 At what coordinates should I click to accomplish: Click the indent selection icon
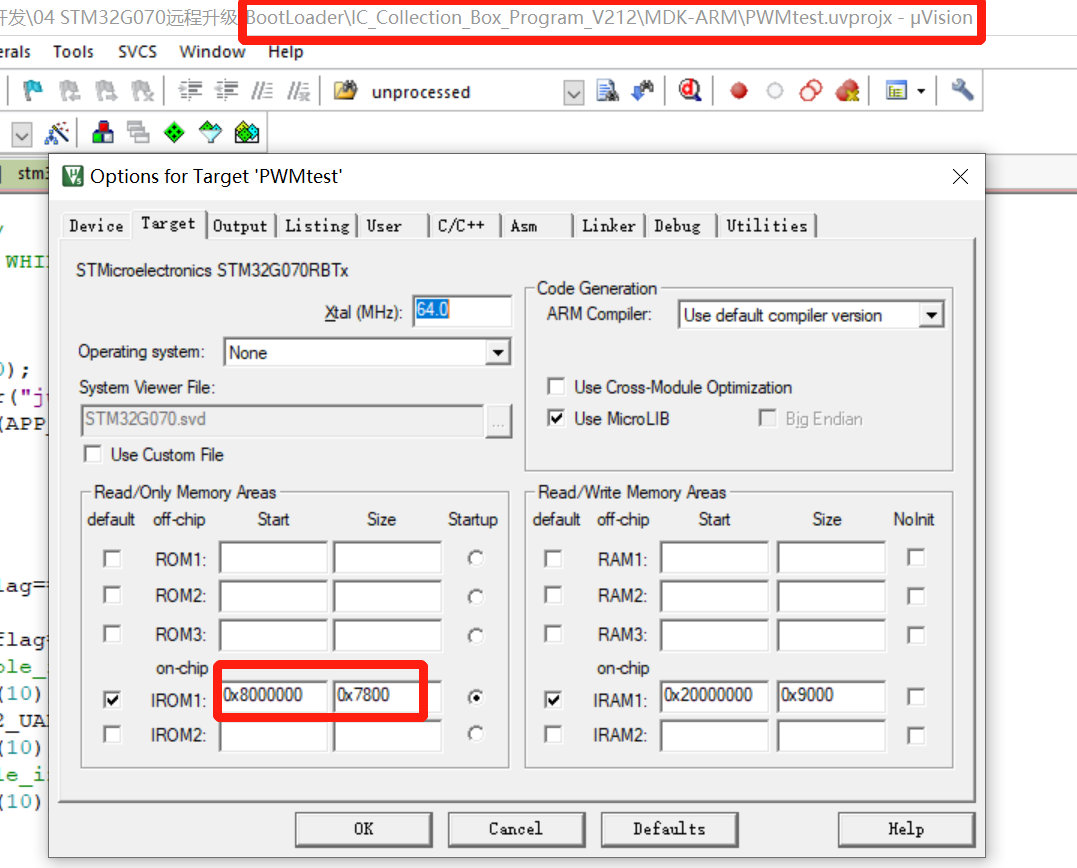190,91
